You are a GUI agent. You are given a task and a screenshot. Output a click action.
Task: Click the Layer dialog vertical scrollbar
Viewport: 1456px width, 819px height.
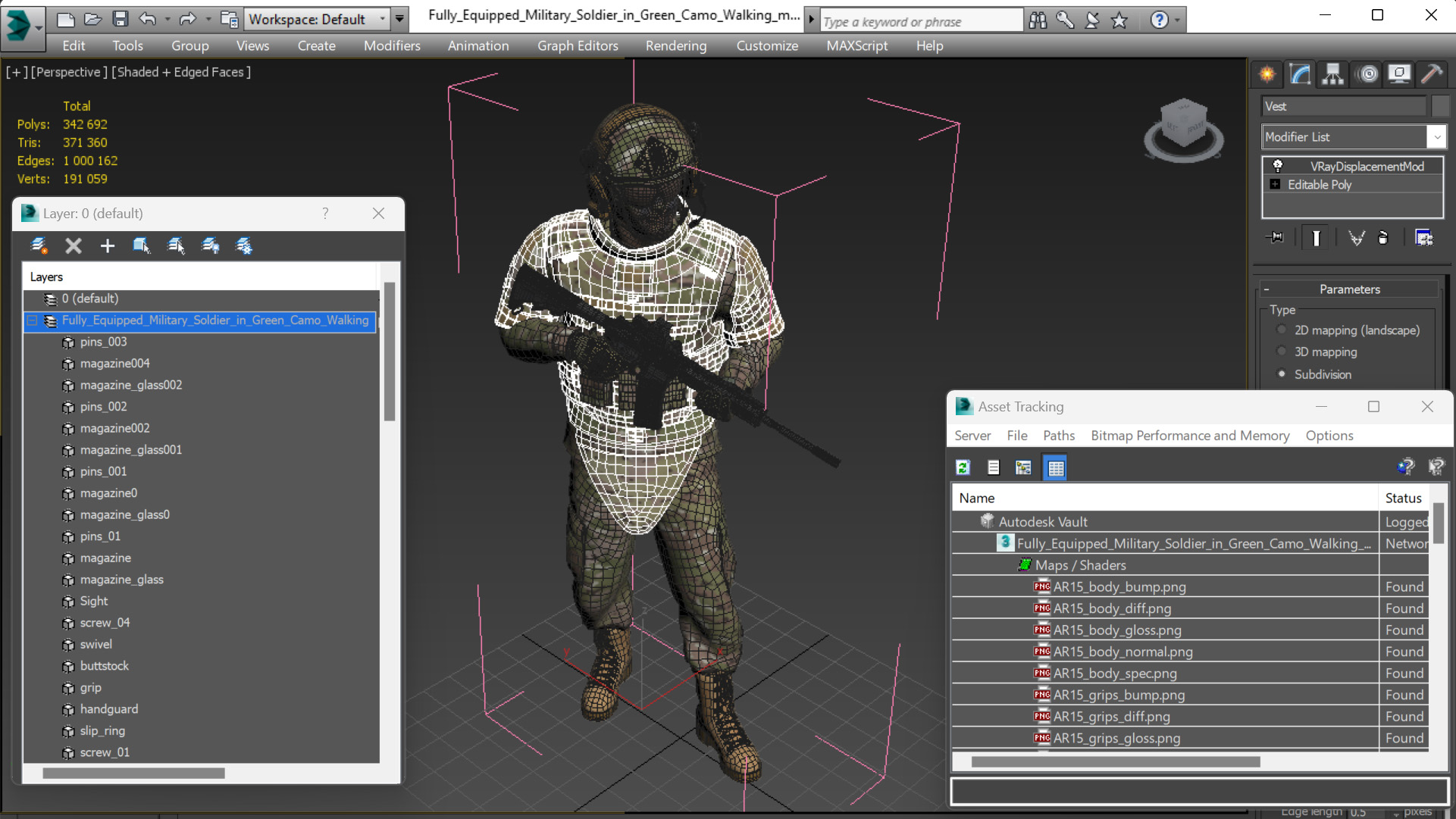(x=390, y=351)
